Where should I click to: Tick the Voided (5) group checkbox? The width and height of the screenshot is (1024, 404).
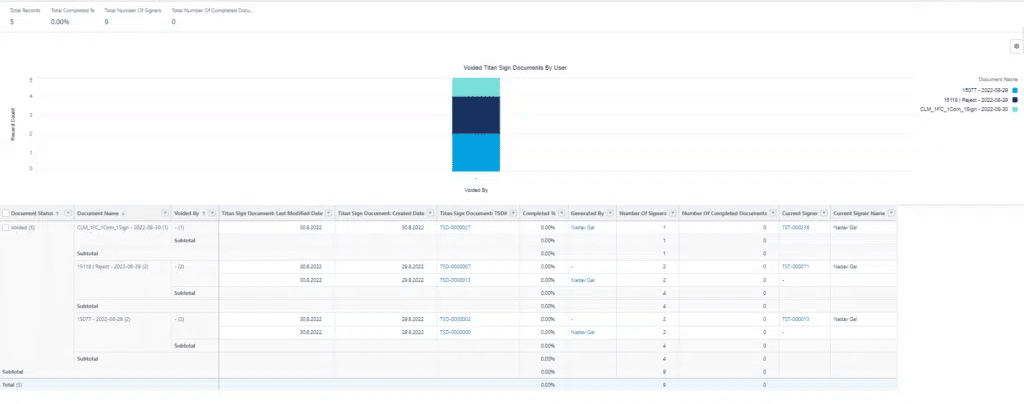coord(5,228)
